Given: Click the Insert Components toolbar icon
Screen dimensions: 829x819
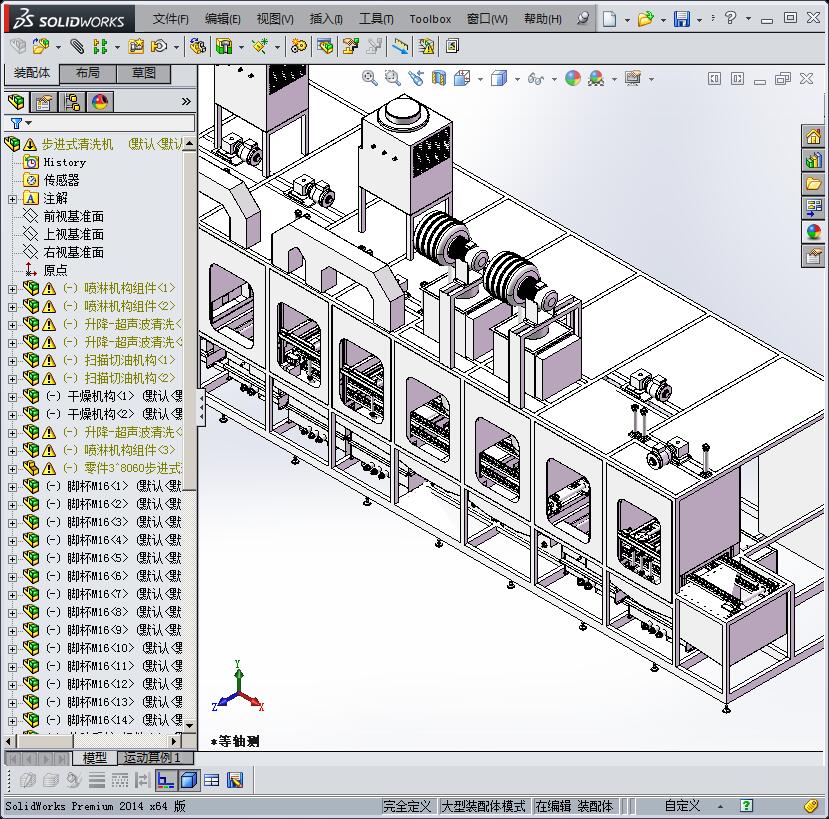Looking at the screenshot, I should coord(41,47).
